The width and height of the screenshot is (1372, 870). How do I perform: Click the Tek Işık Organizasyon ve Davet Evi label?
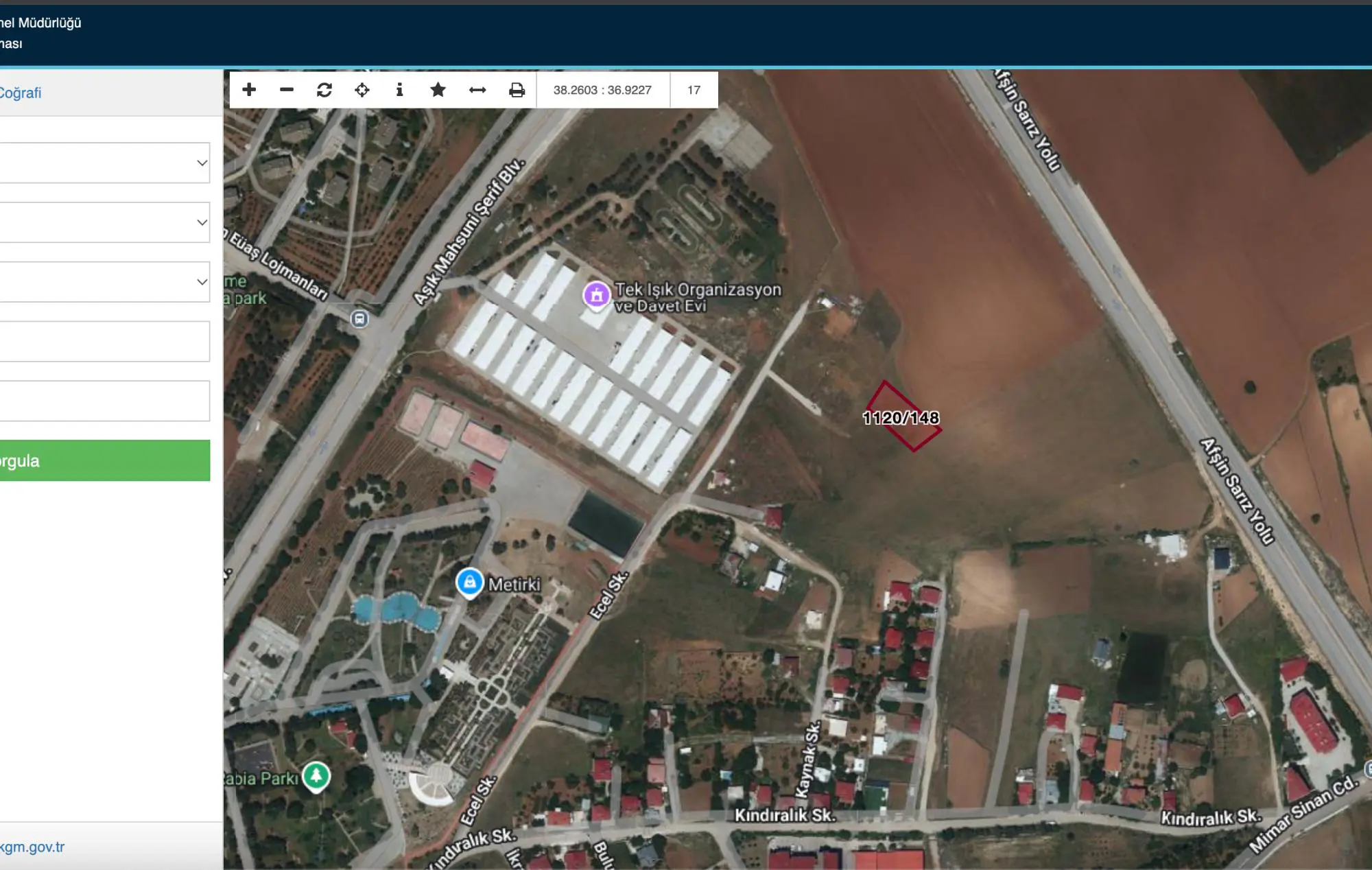click(698, 298)
